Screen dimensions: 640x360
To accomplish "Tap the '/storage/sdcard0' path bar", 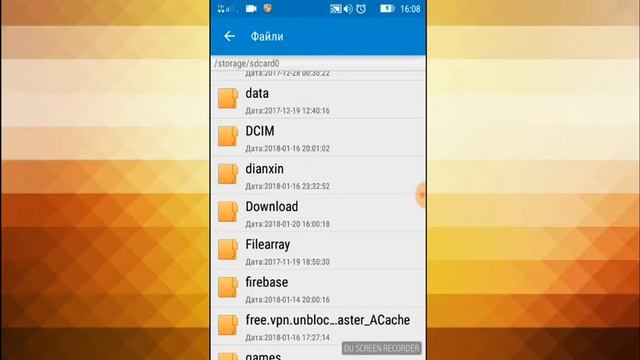I will tap(318, 63).
